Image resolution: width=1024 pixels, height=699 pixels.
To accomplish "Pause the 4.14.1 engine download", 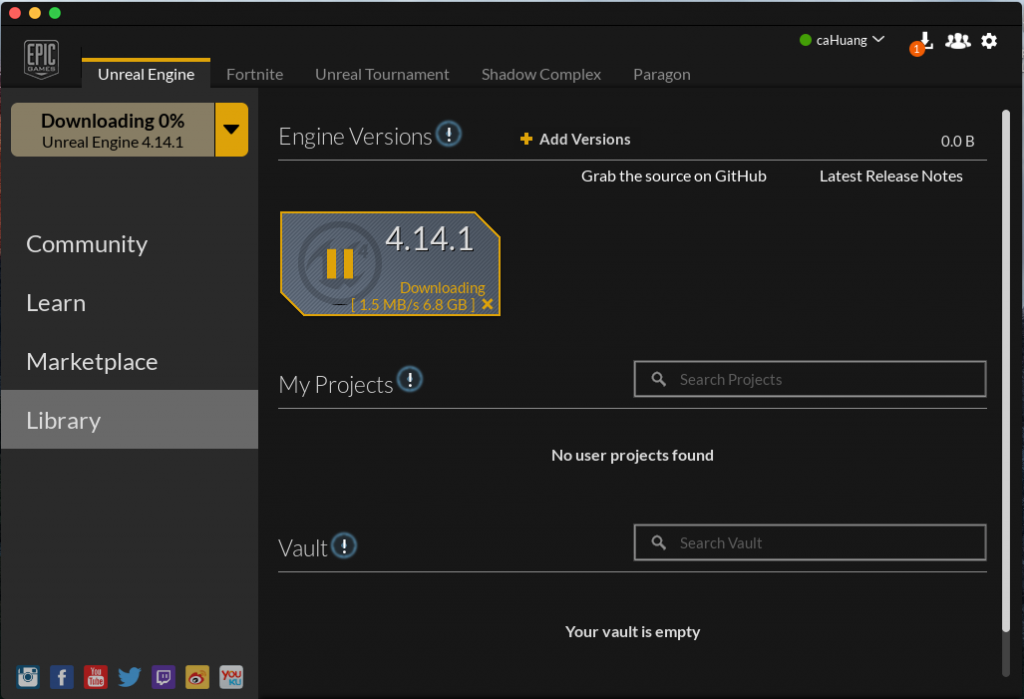I will 340,263.
